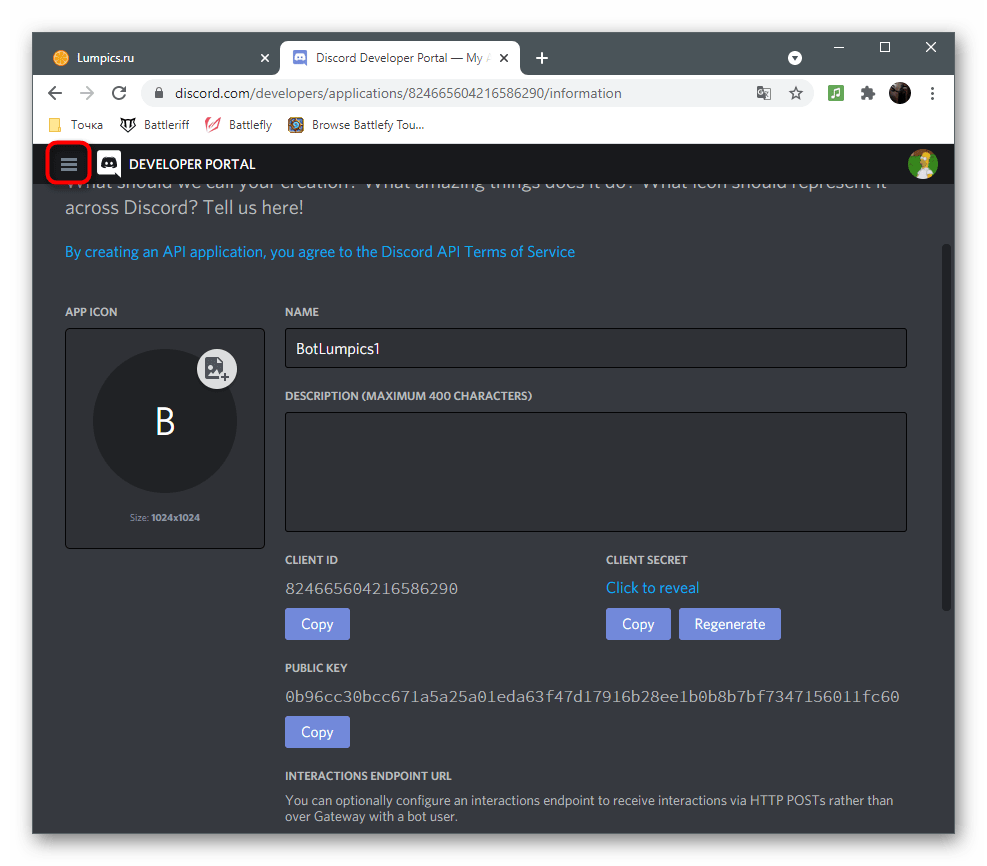Copy the Client ID
987x866 pixels.
point(317,624)
